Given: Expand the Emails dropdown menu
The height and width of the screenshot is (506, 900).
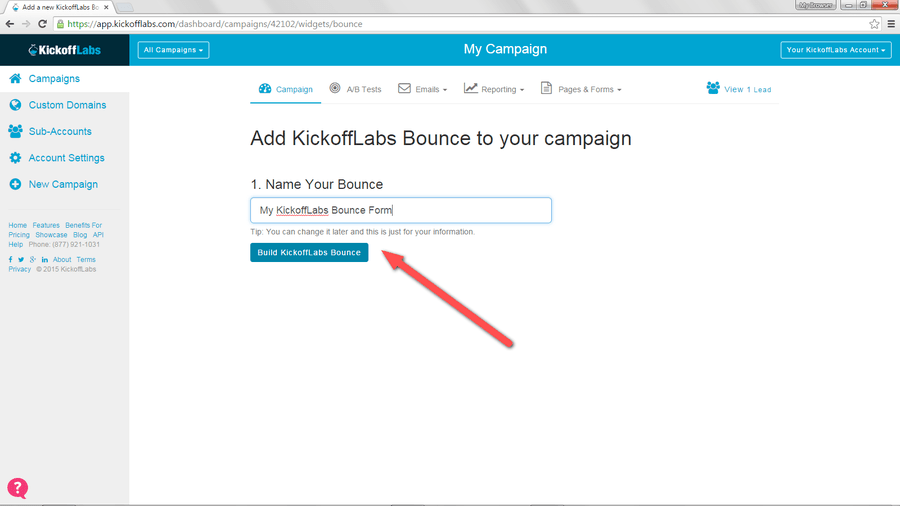Looking at the screenshot, I should (x=423, y=89).
